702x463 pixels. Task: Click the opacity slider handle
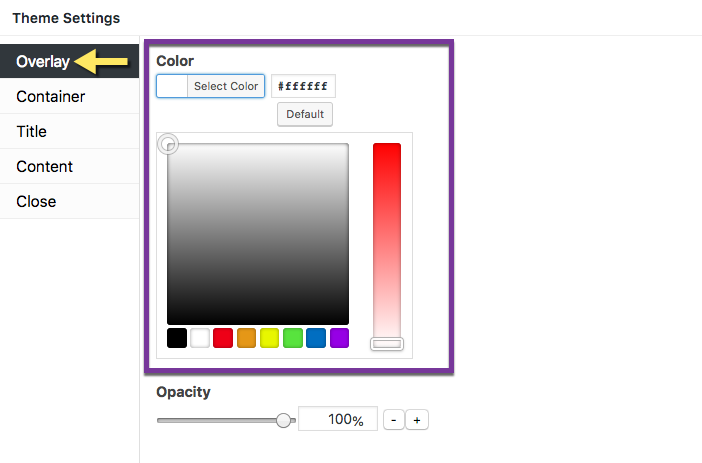click(283, 420)
